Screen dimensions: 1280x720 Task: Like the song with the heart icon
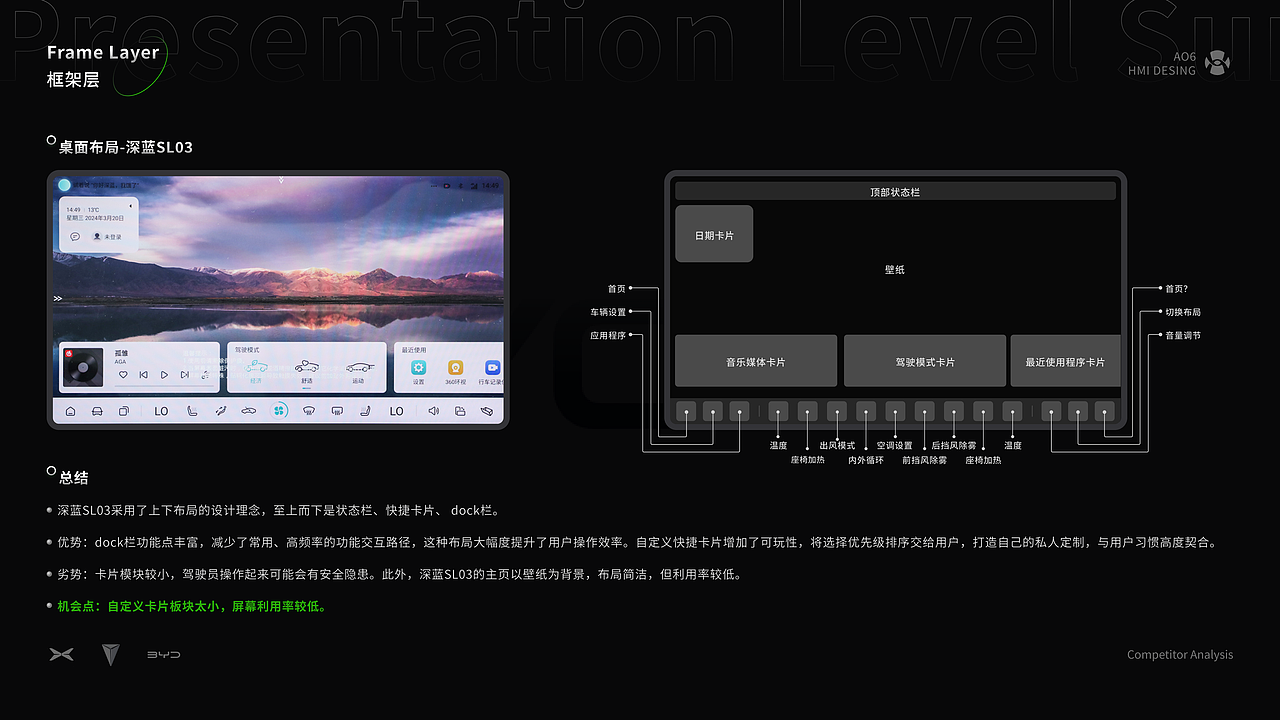[123, 374]
